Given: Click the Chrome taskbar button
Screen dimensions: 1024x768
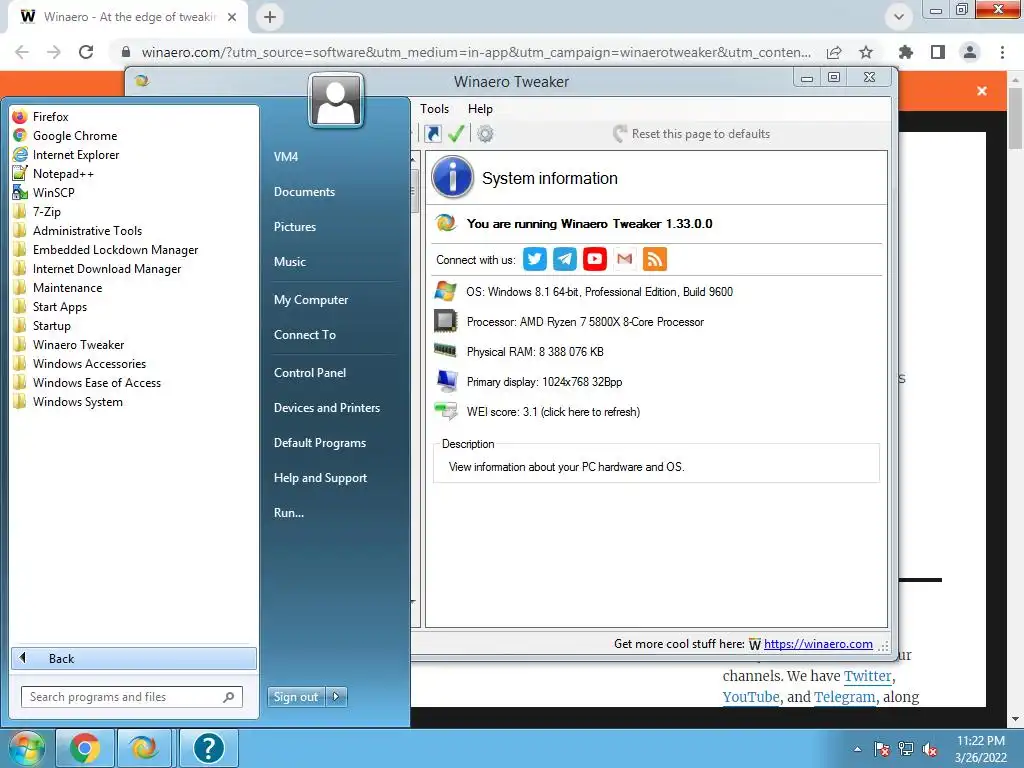Looking at the screenshot, I should coord(85,748).
